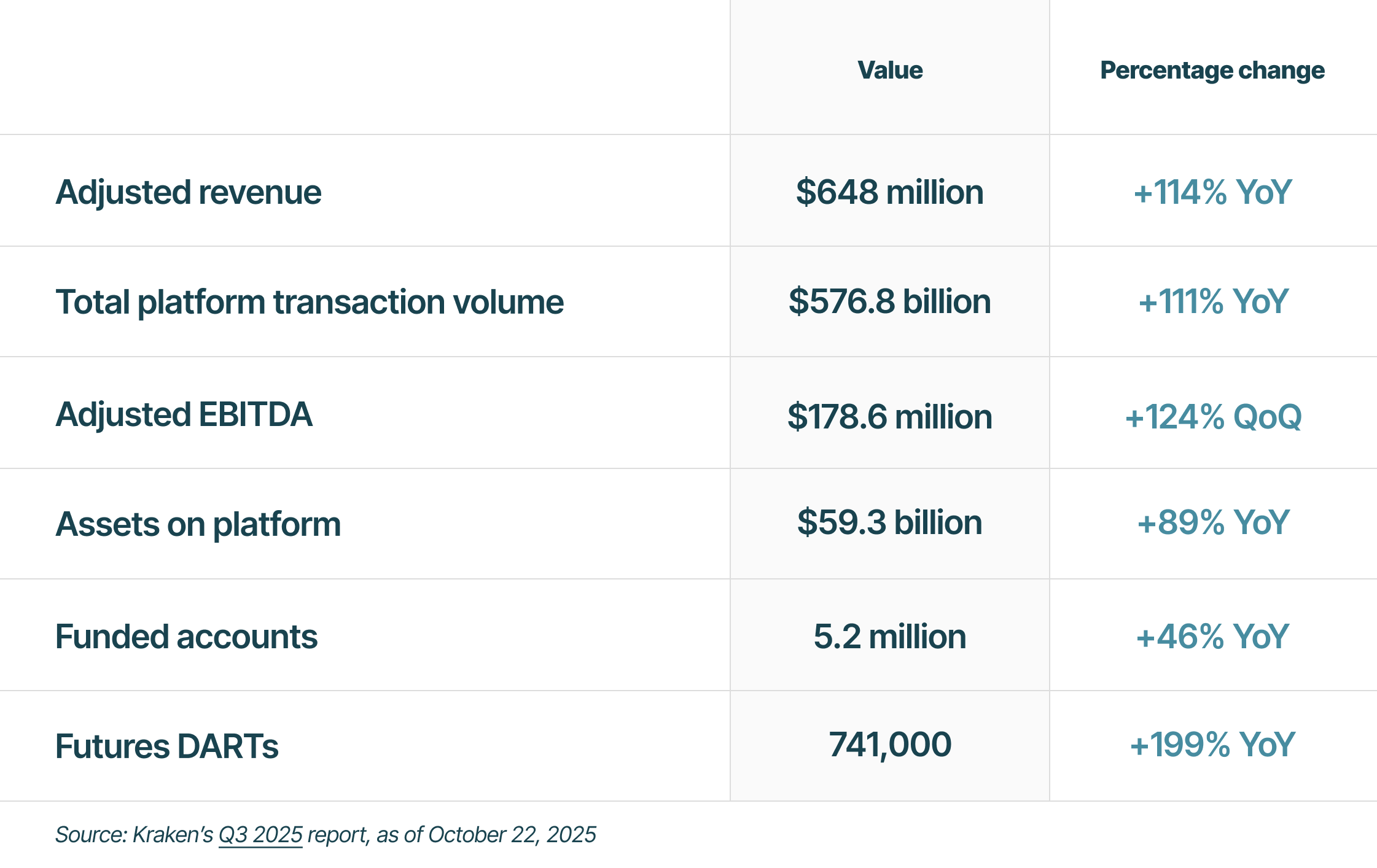The height and width of the screenshot is (868, 1377).
Task: Select the Adjusted revenue row label
Action: click(x=188, y=192)
